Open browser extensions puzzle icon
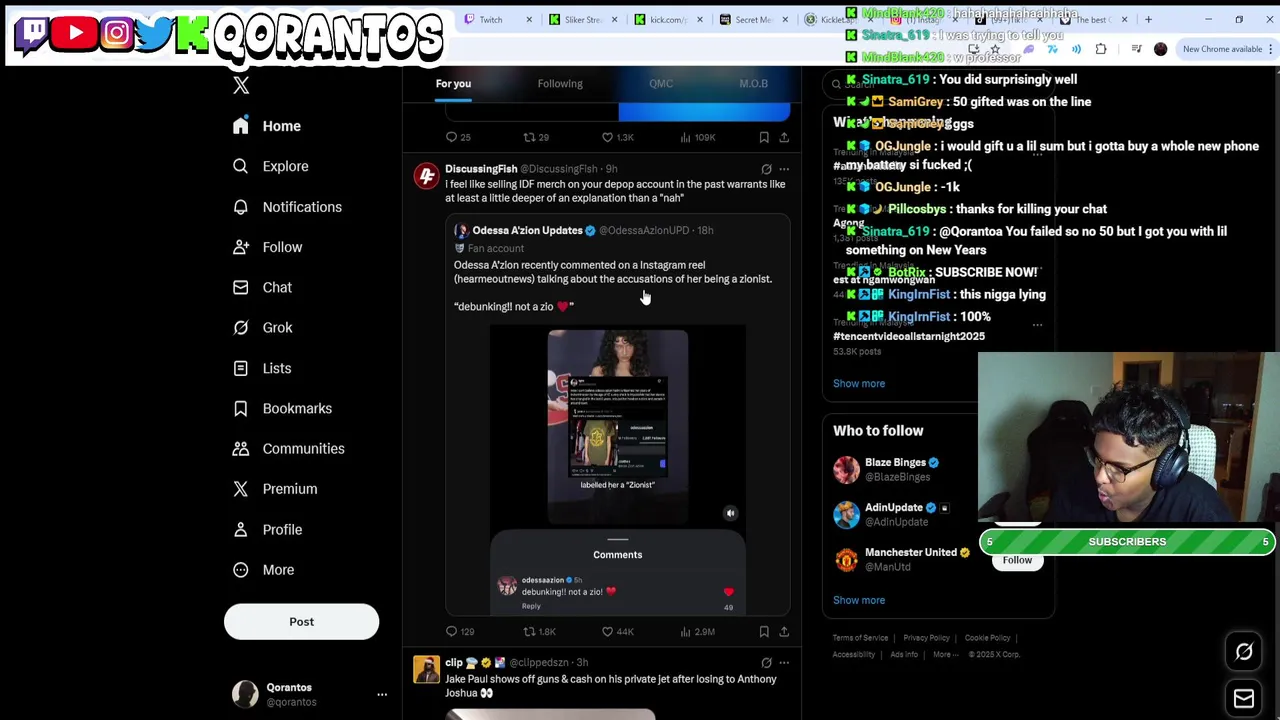 pyautogui.click(x=1101, y=49)
